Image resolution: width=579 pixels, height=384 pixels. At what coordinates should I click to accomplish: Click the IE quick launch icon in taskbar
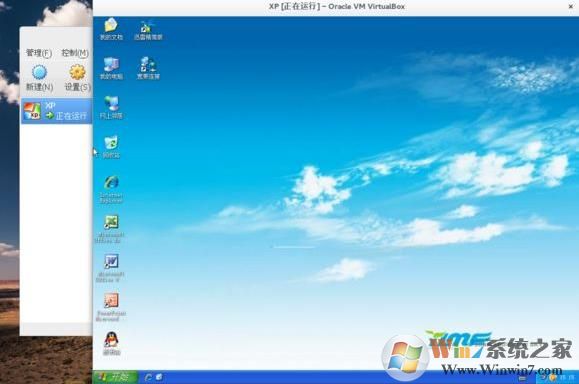[149, 377]
